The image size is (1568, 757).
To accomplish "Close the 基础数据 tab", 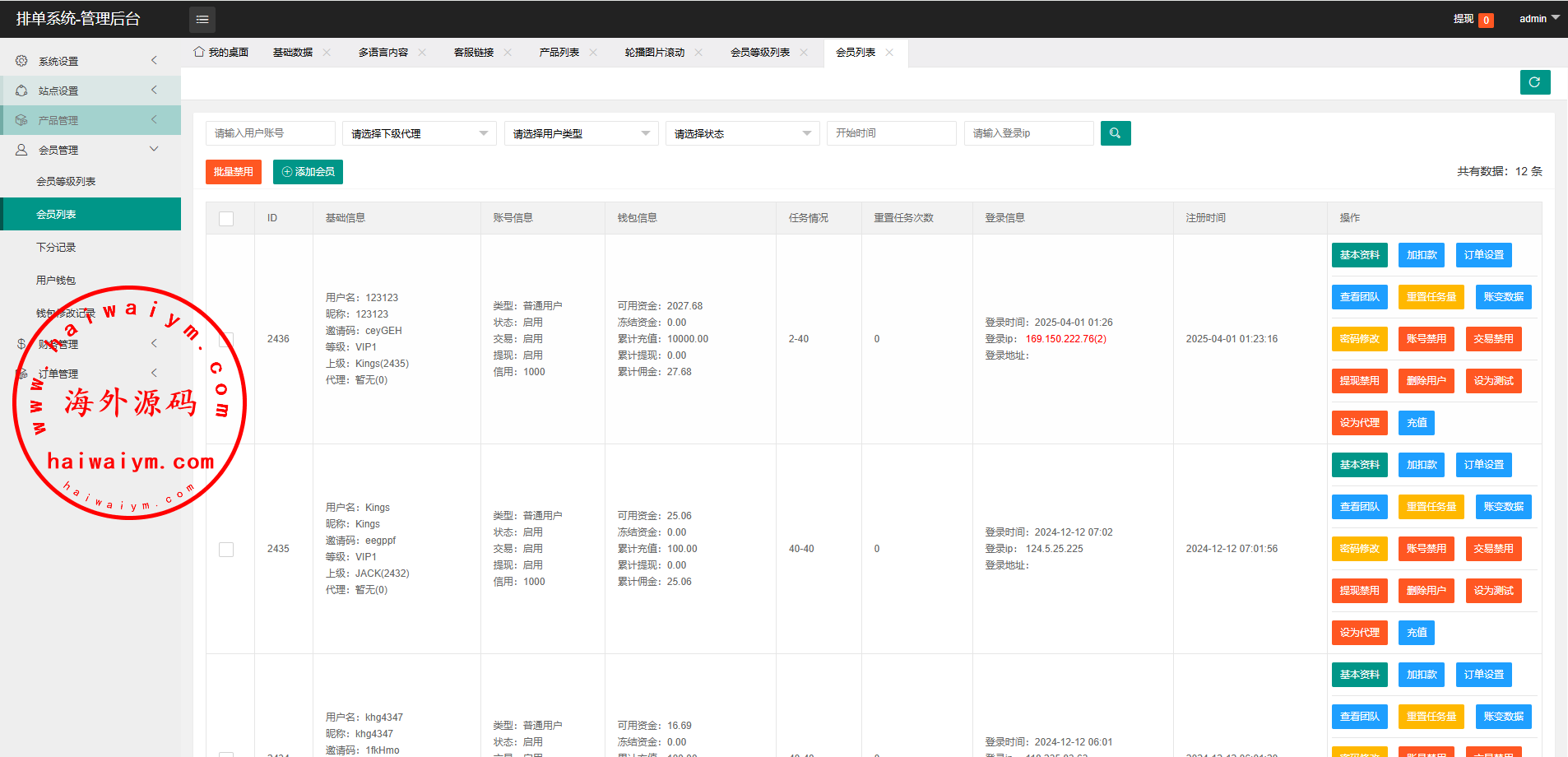I will tap(327, 53).
